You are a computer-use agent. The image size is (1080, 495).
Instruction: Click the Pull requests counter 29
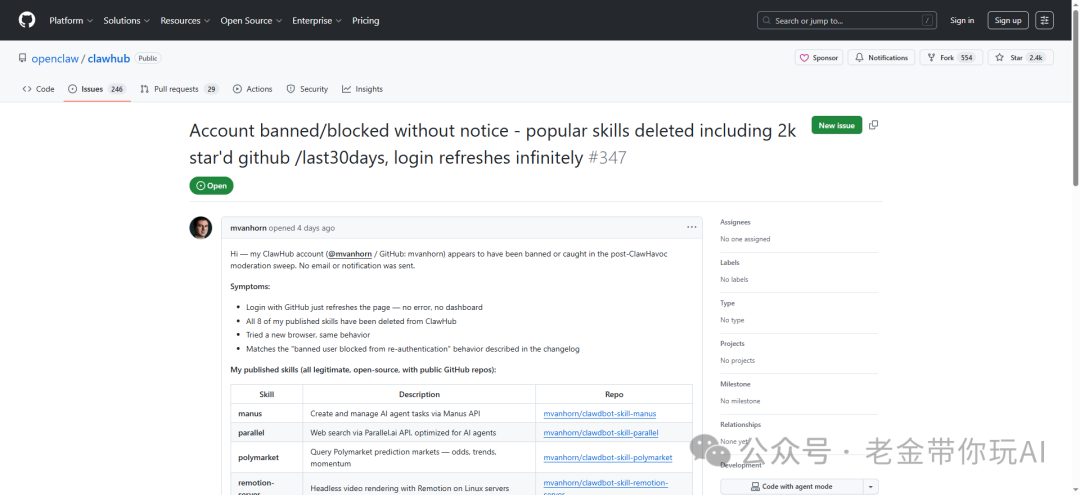coord(211,89)
